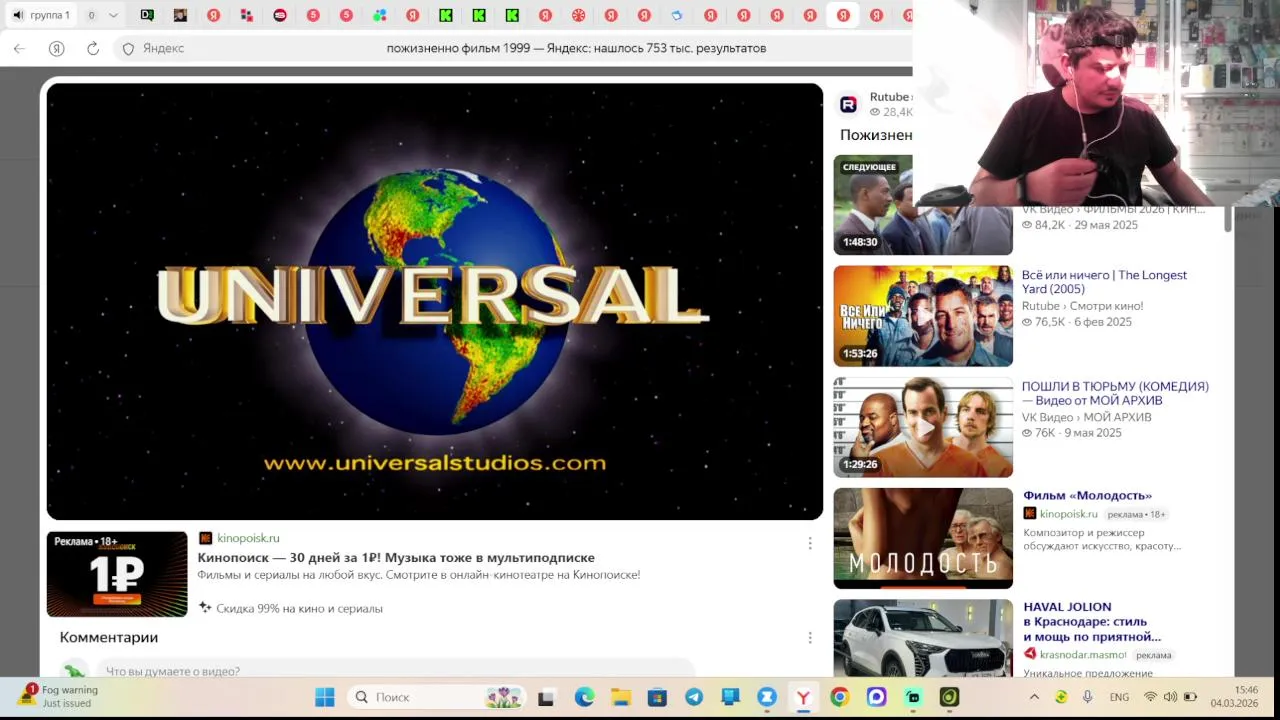Open ПОШЛИ В ТЮРЬМУ video thumbnail
1280x720 pixels.
click(x=923, y=427)
